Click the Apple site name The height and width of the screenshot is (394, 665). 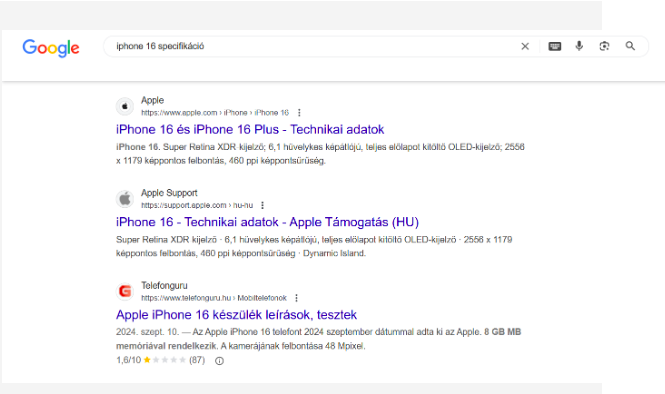(152, 101)
